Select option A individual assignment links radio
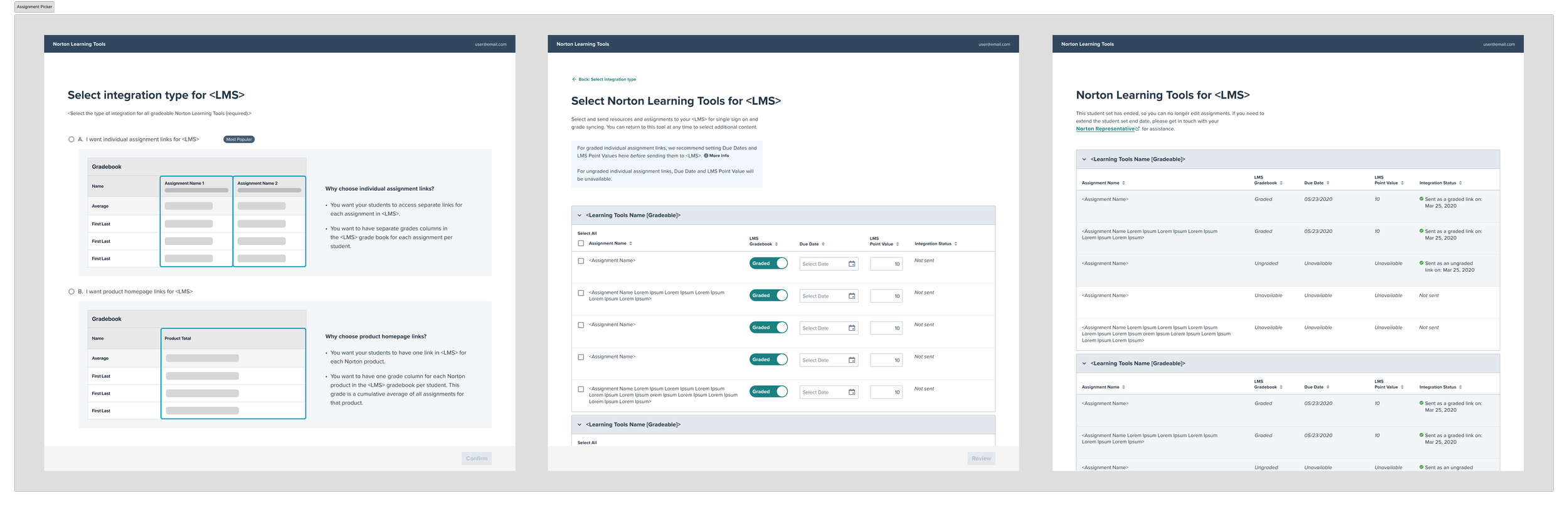1568x506 pixels. pos(72,139)
